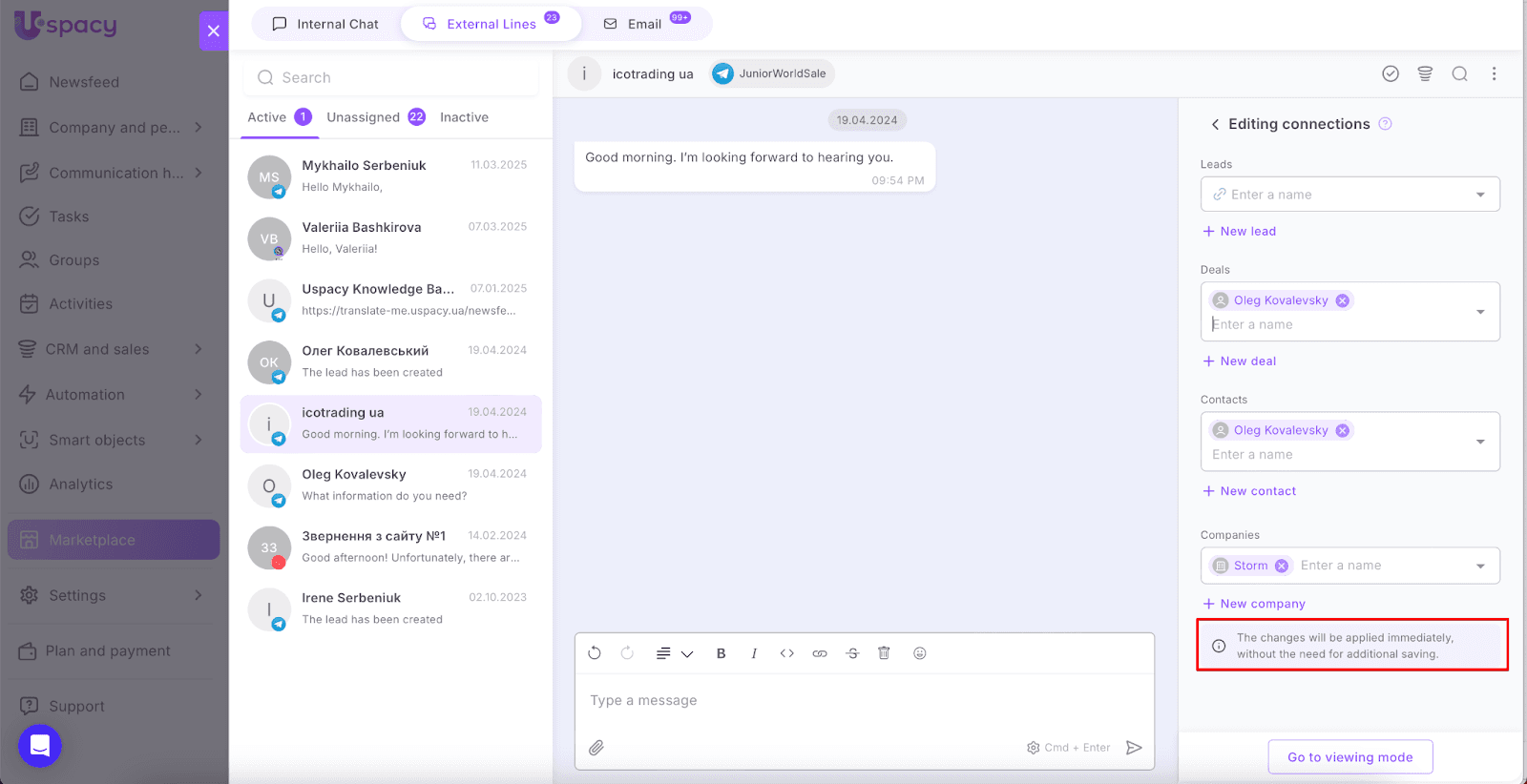Click Go to viewing mode button
Image resolution: width=1527 pixels, height=784 pixels.
[1349, 757]
